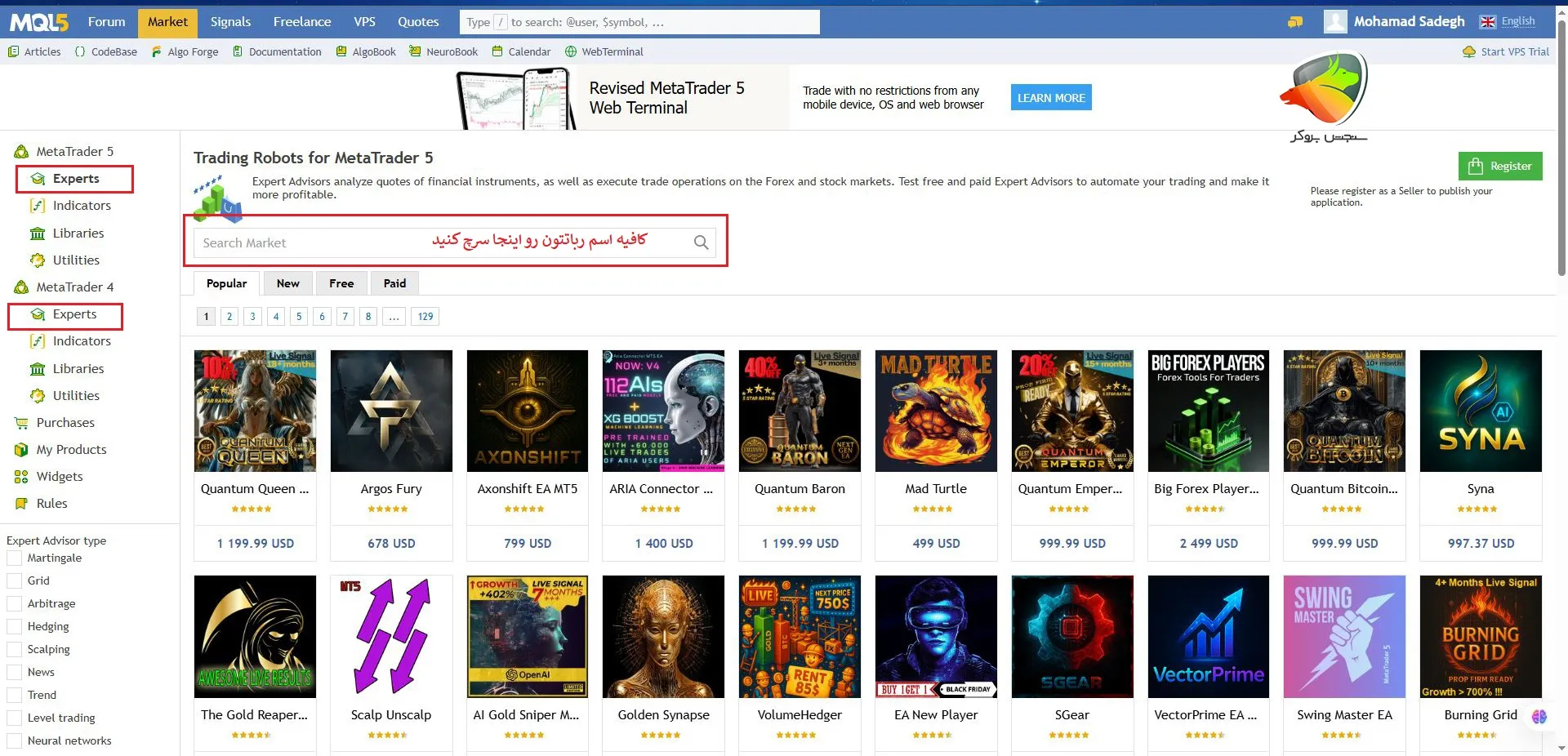
Task: Check the Neural networks filter
Action: click(14, 741)
